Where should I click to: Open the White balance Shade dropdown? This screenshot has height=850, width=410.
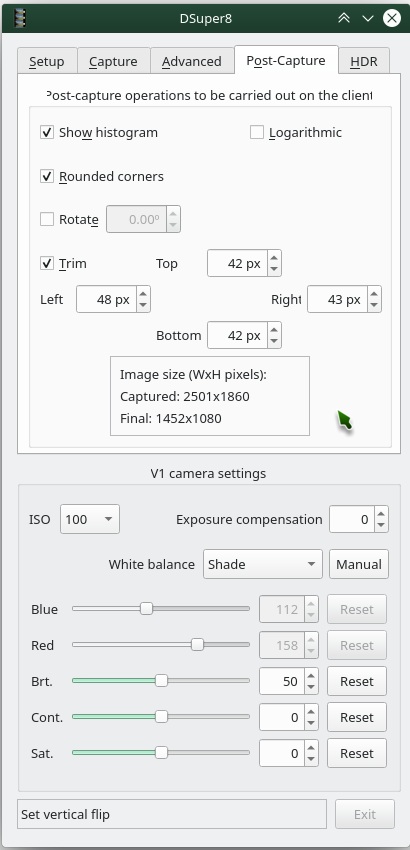263,564
